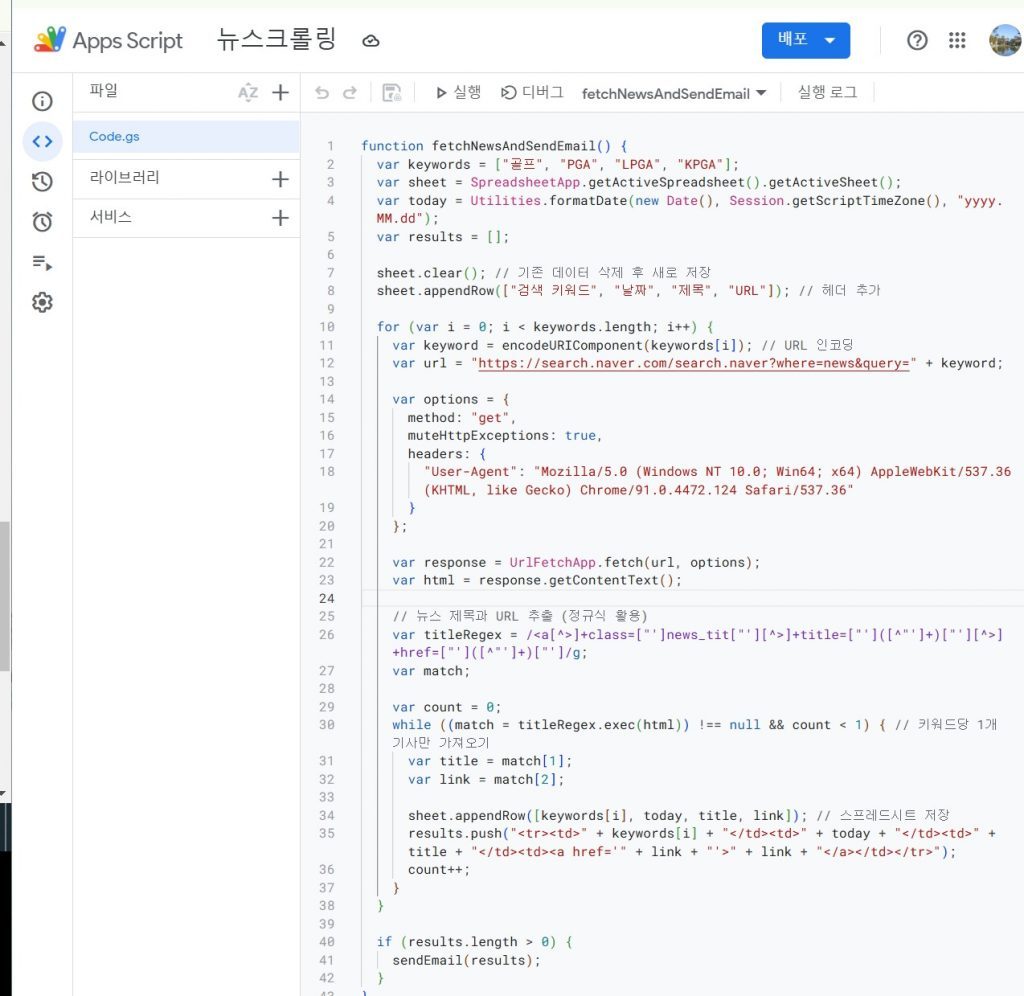Open Executions list icon in sidebar
Screen dimensions: 1024x996
[x=42, y=263]
